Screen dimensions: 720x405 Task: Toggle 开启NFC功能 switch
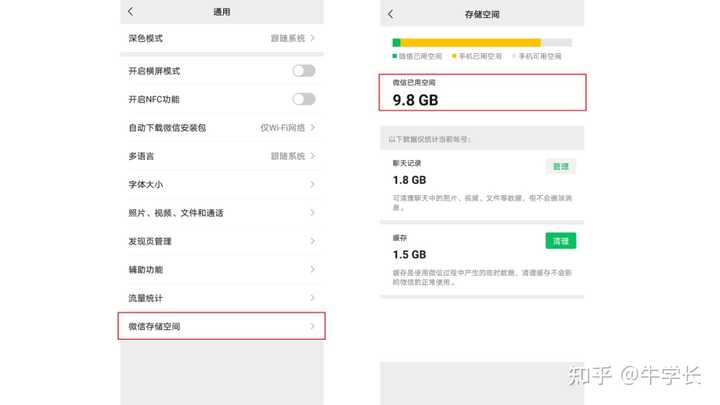pyautogui.click(x=304, y=99)
